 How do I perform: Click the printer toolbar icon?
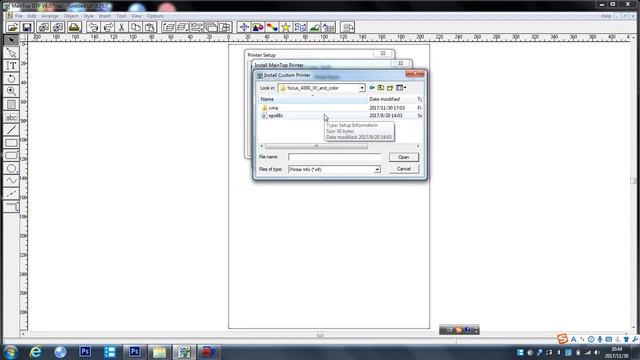(x=74, y=27)
